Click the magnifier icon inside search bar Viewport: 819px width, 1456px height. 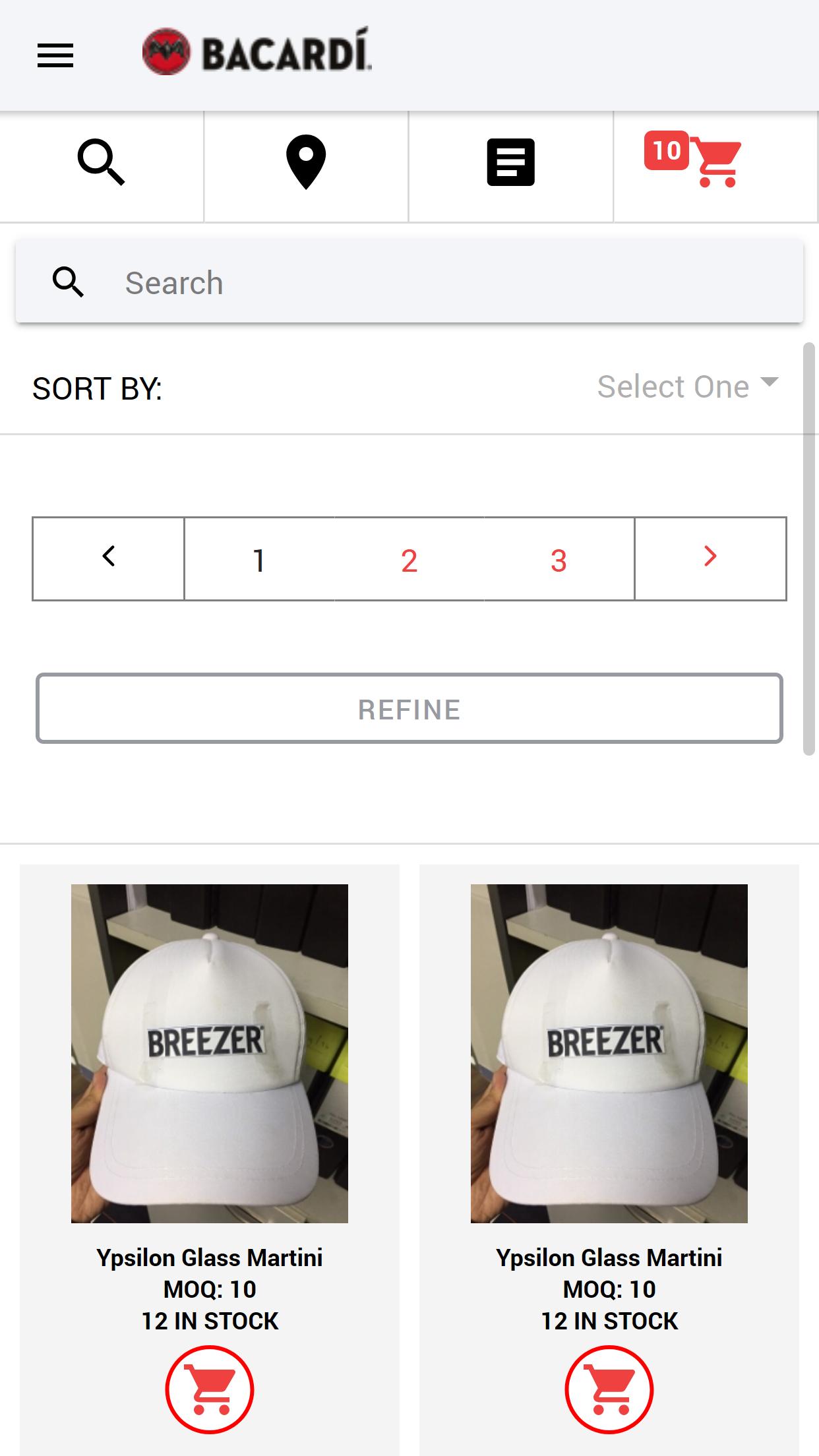pyautogui.click(x=68, y=282)
